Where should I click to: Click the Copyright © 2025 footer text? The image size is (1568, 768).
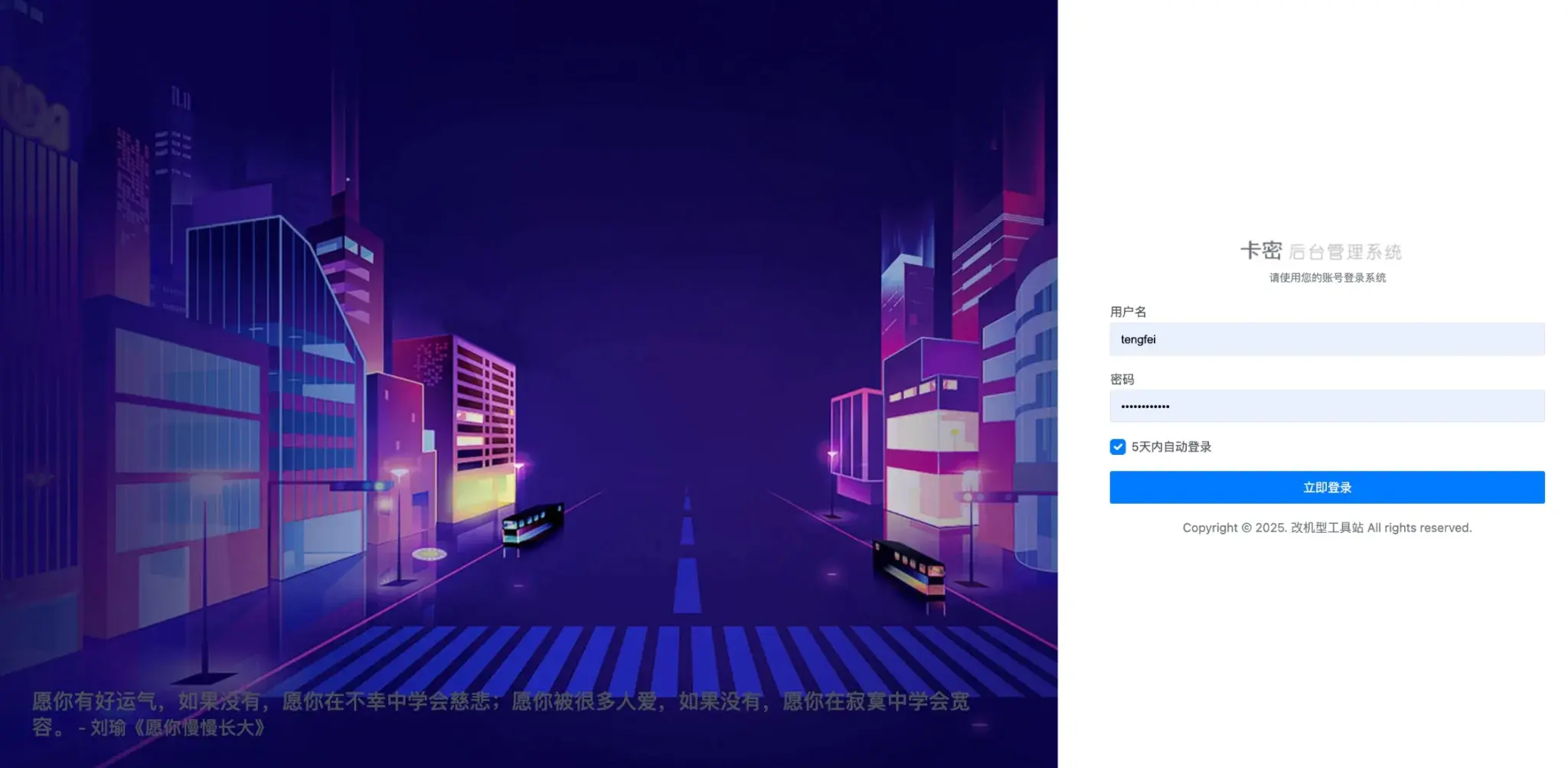pyautogui.click(x=1327, y=528)
